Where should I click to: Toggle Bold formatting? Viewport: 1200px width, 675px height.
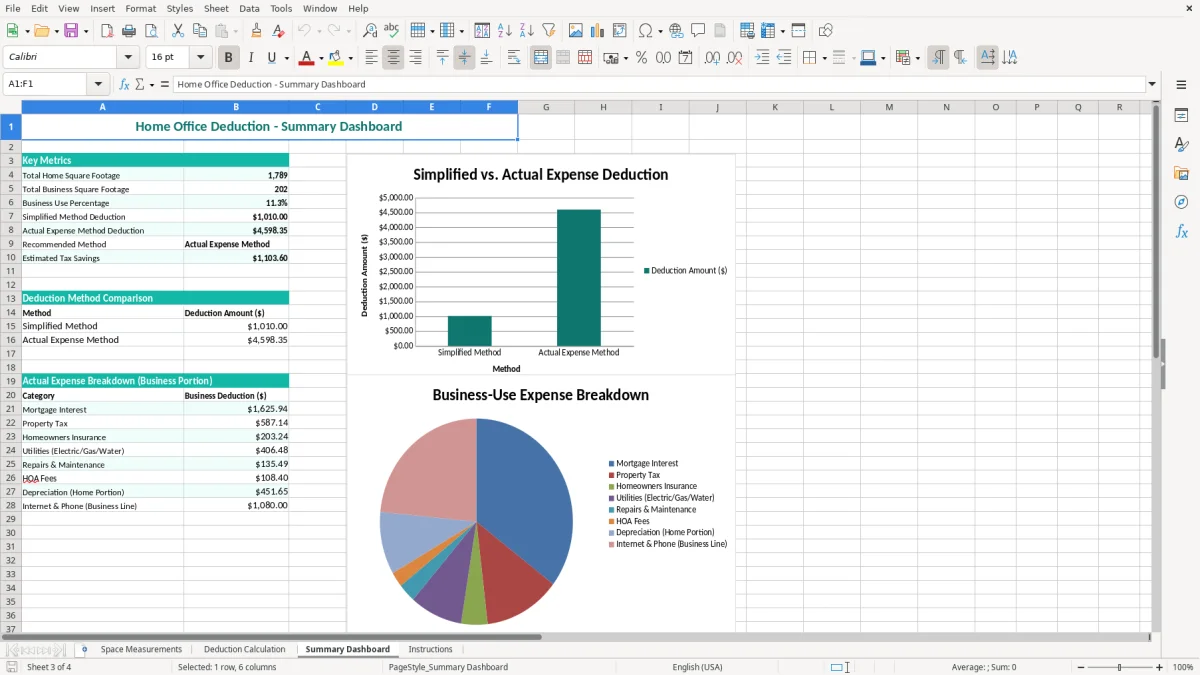[x=228, y=58]
